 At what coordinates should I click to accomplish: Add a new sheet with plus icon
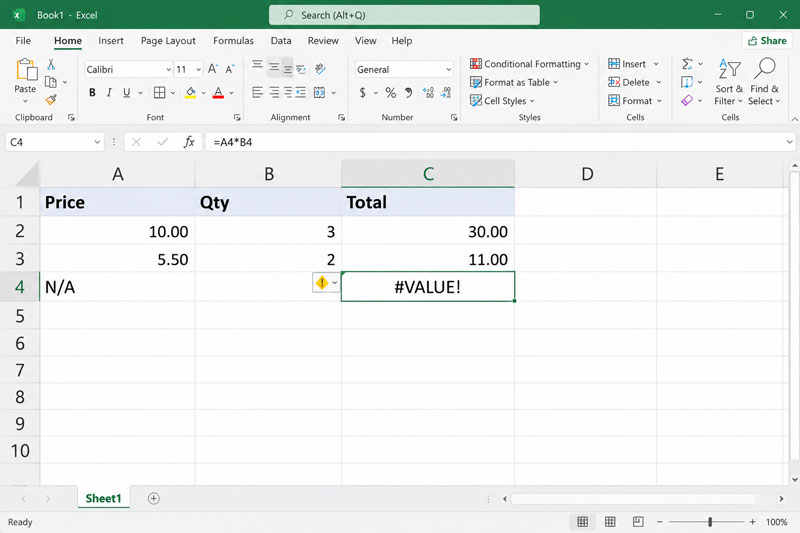(154, 498)
